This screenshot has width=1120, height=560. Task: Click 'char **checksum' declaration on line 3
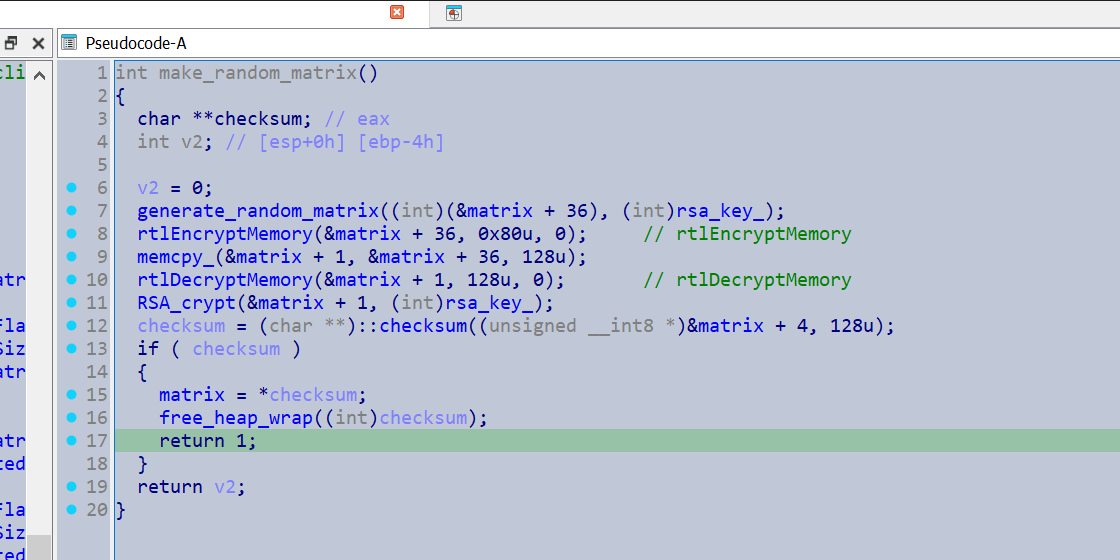(x=224, y=119)
